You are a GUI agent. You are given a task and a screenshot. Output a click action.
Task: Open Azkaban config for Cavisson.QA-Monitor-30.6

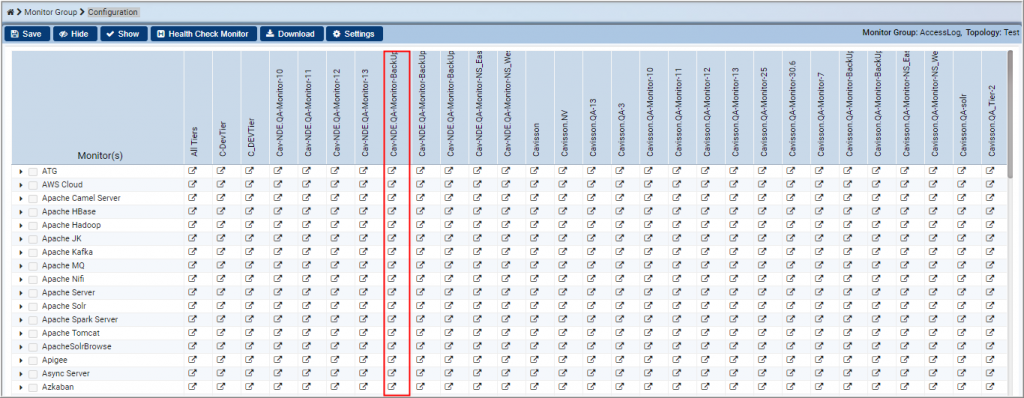pos(791,387)
